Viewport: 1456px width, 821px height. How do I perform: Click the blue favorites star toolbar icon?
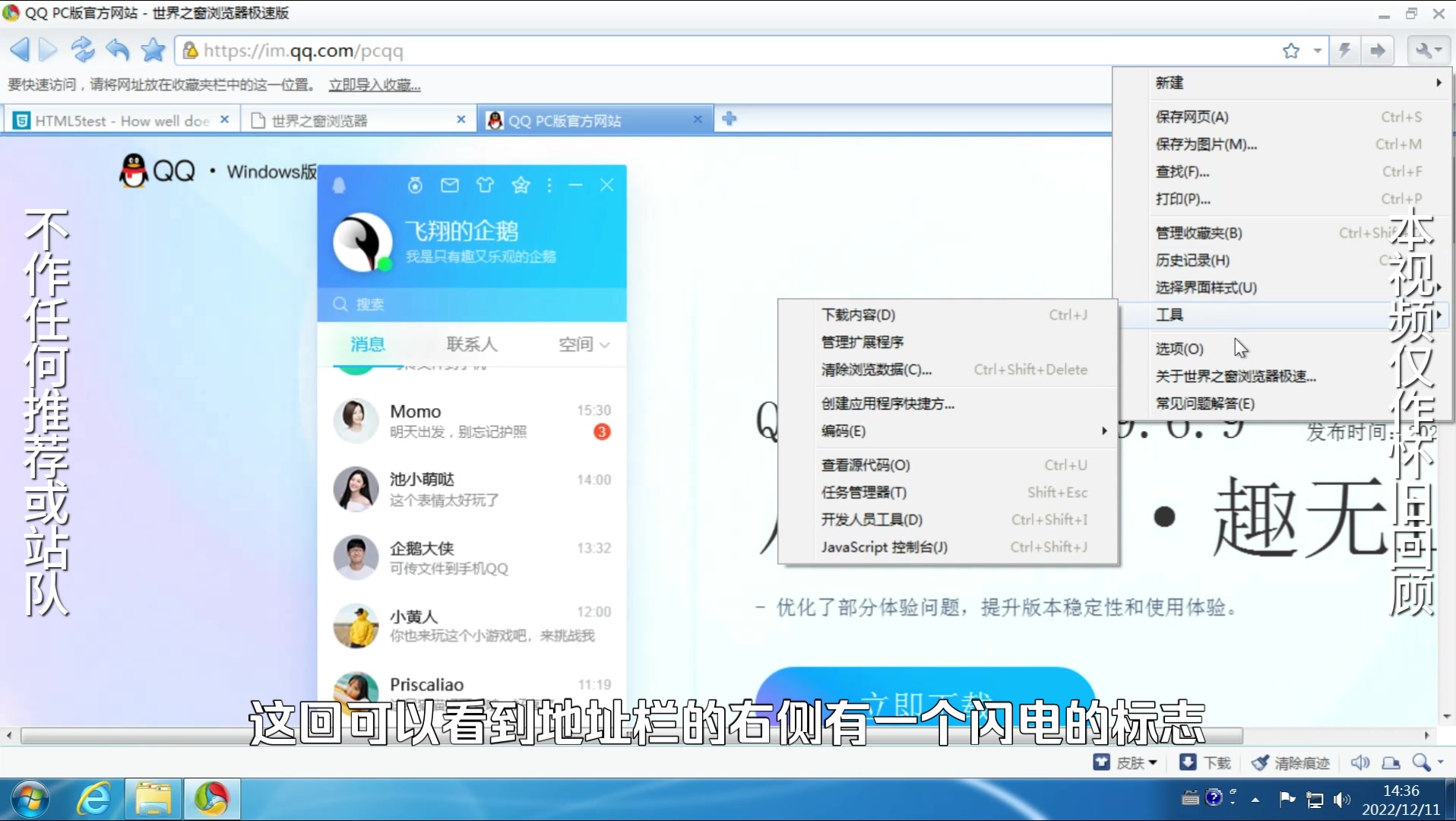153,50
